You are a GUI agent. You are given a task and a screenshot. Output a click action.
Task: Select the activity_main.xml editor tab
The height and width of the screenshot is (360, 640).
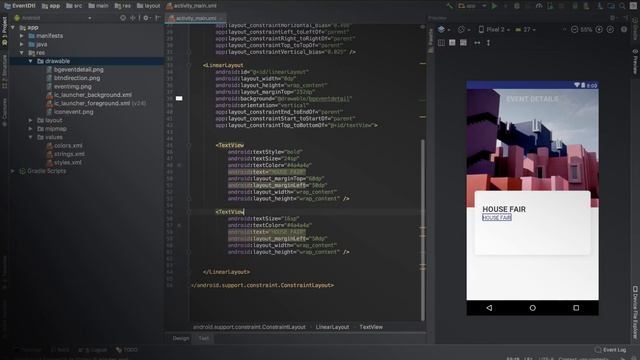click(196, 18)
